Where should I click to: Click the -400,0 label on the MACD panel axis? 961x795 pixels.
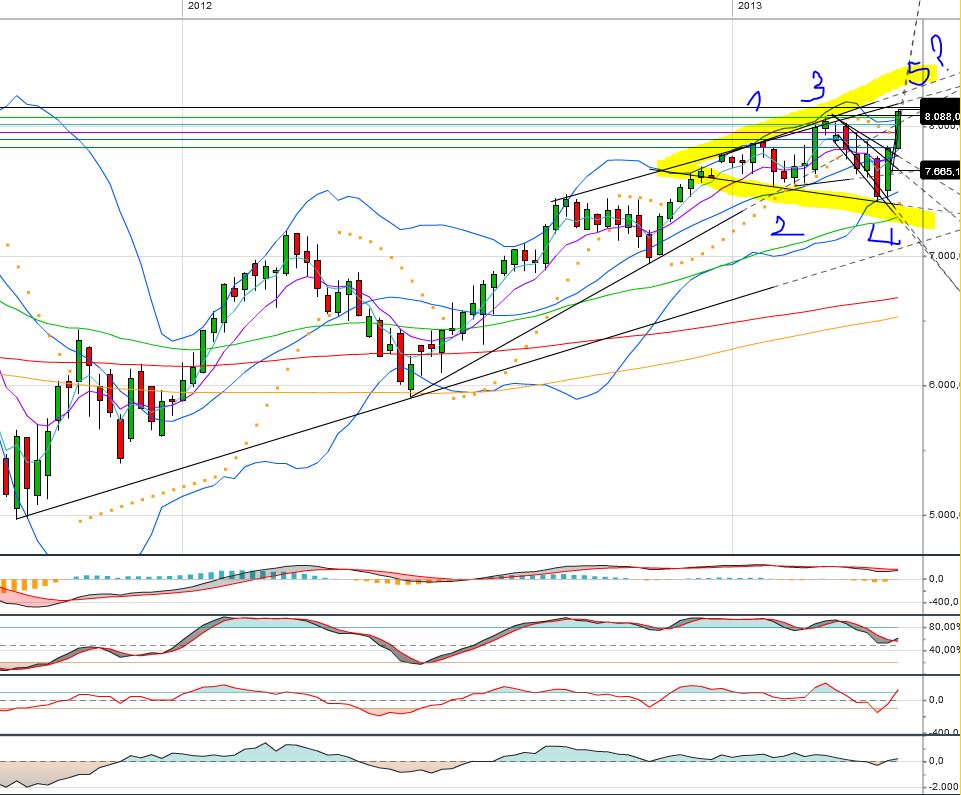943,602
